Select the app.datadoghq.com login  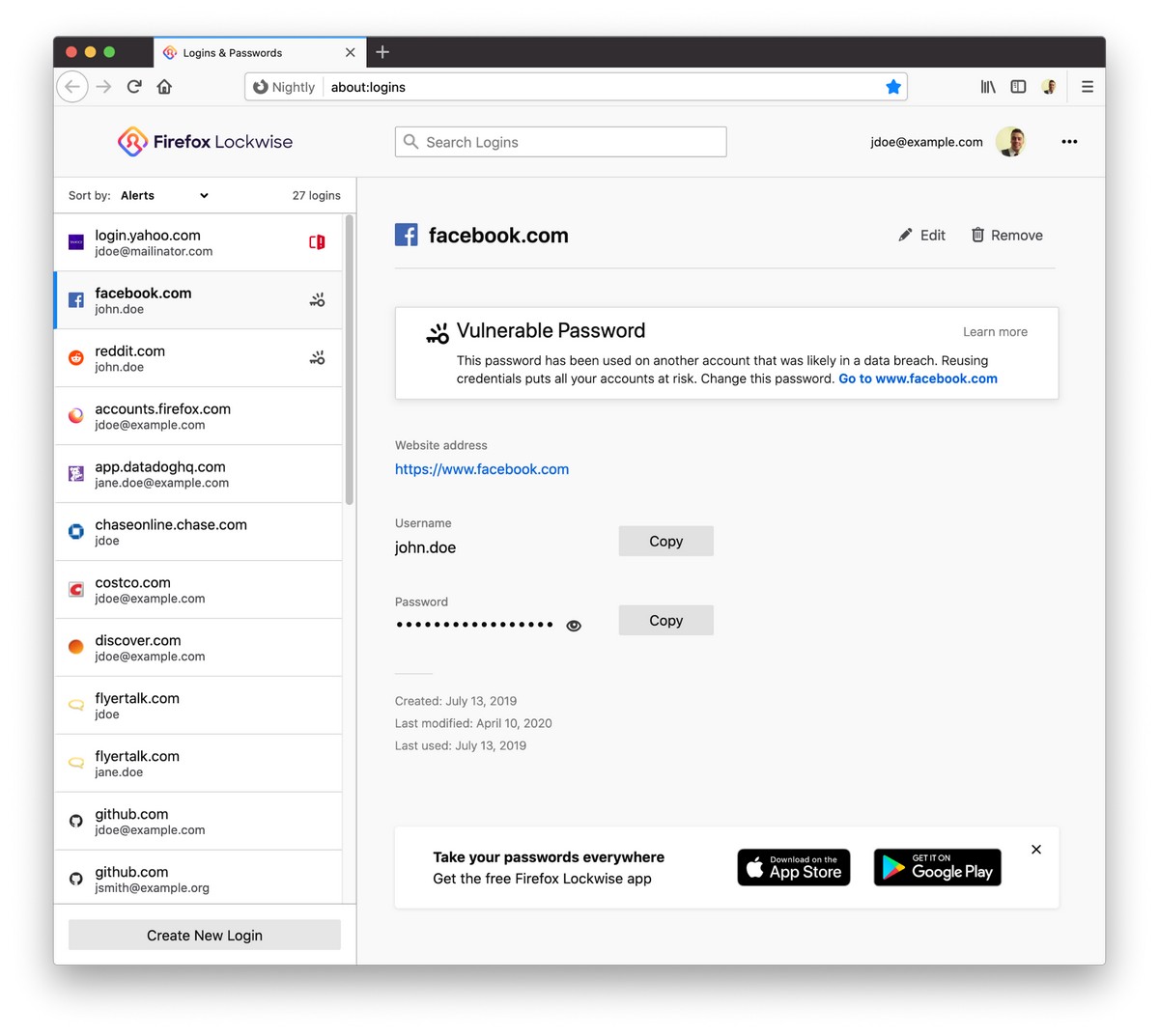coord(198,474)
